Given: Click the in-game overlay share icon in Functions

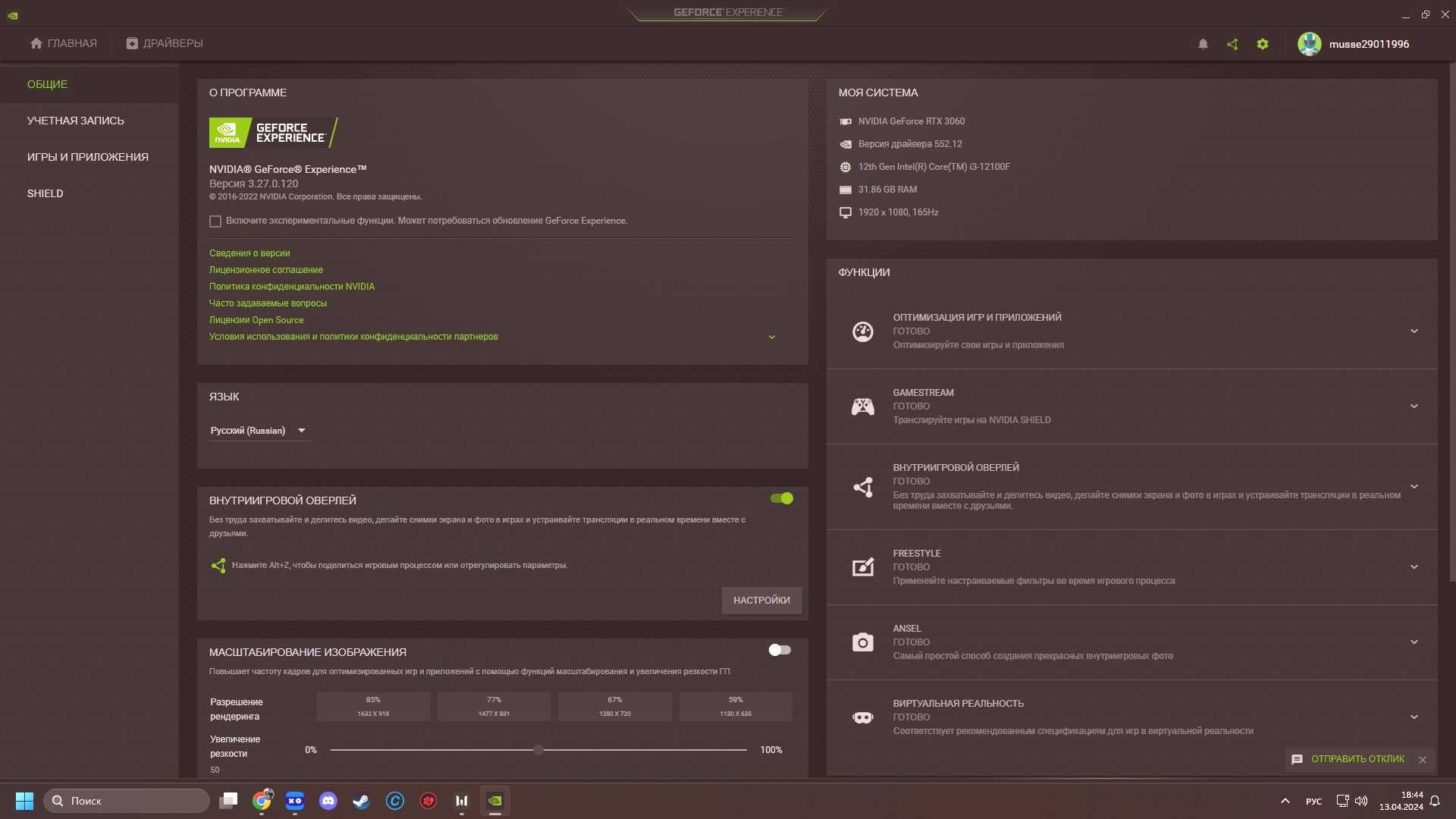Looking at the screenshot, I should pyautogui.click(x=863, y=487).
